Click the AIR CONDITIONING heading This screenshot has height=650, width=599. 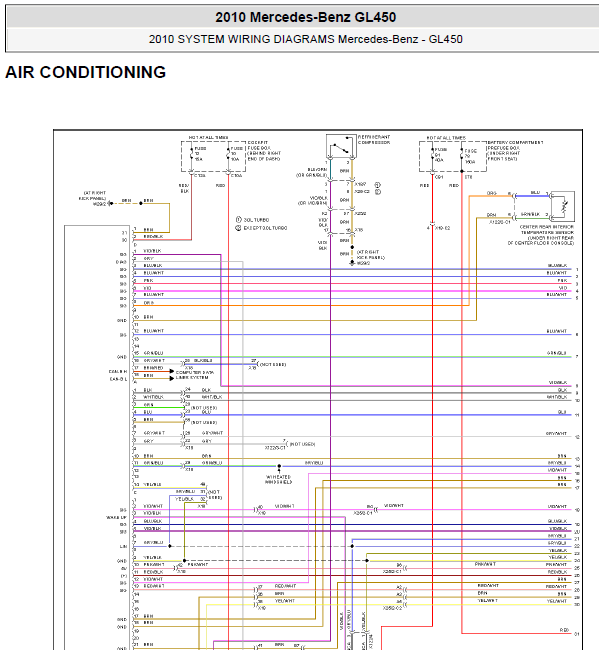pos(85,72)
